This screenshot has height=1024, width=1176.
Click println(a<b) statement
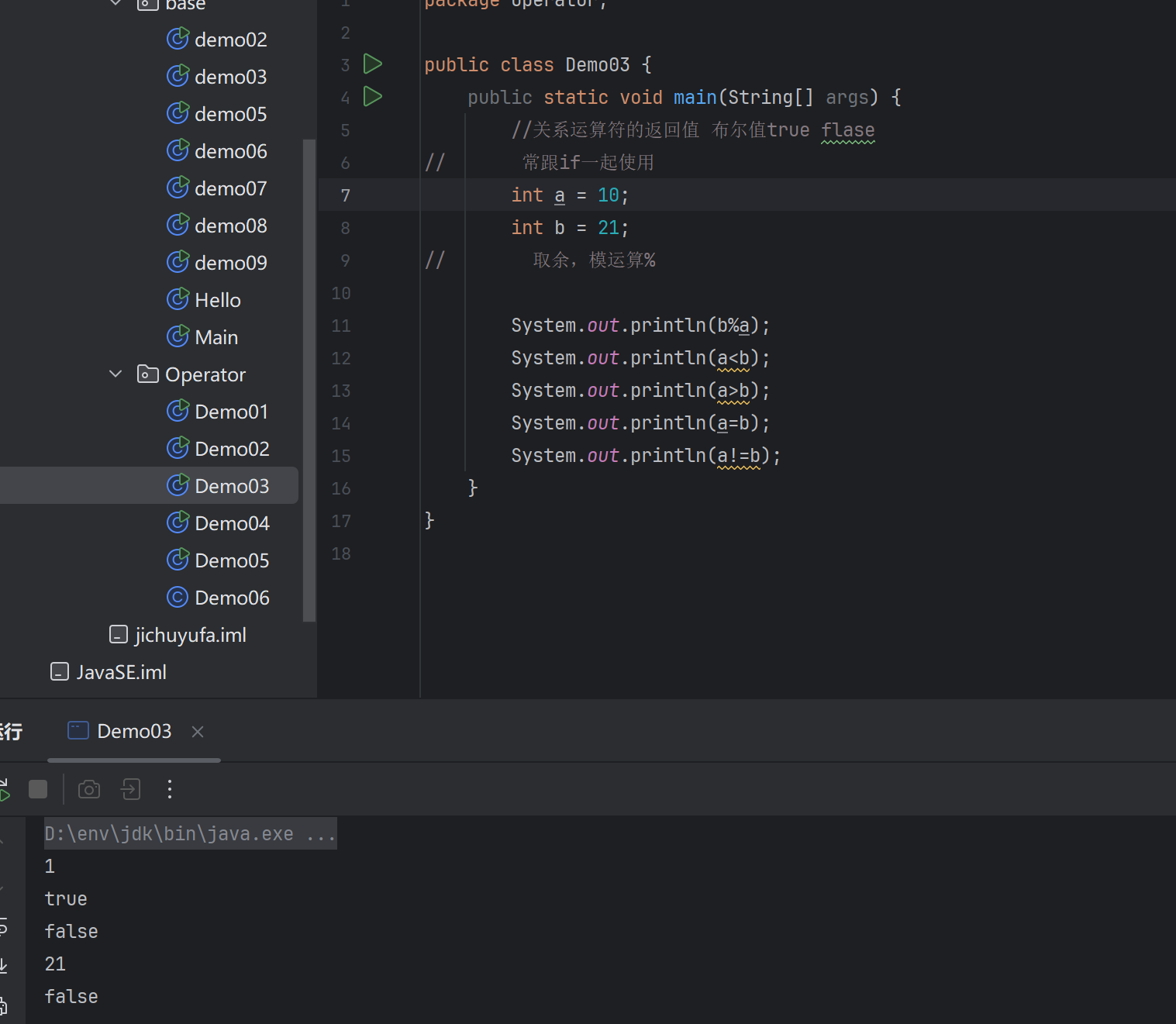640,358
